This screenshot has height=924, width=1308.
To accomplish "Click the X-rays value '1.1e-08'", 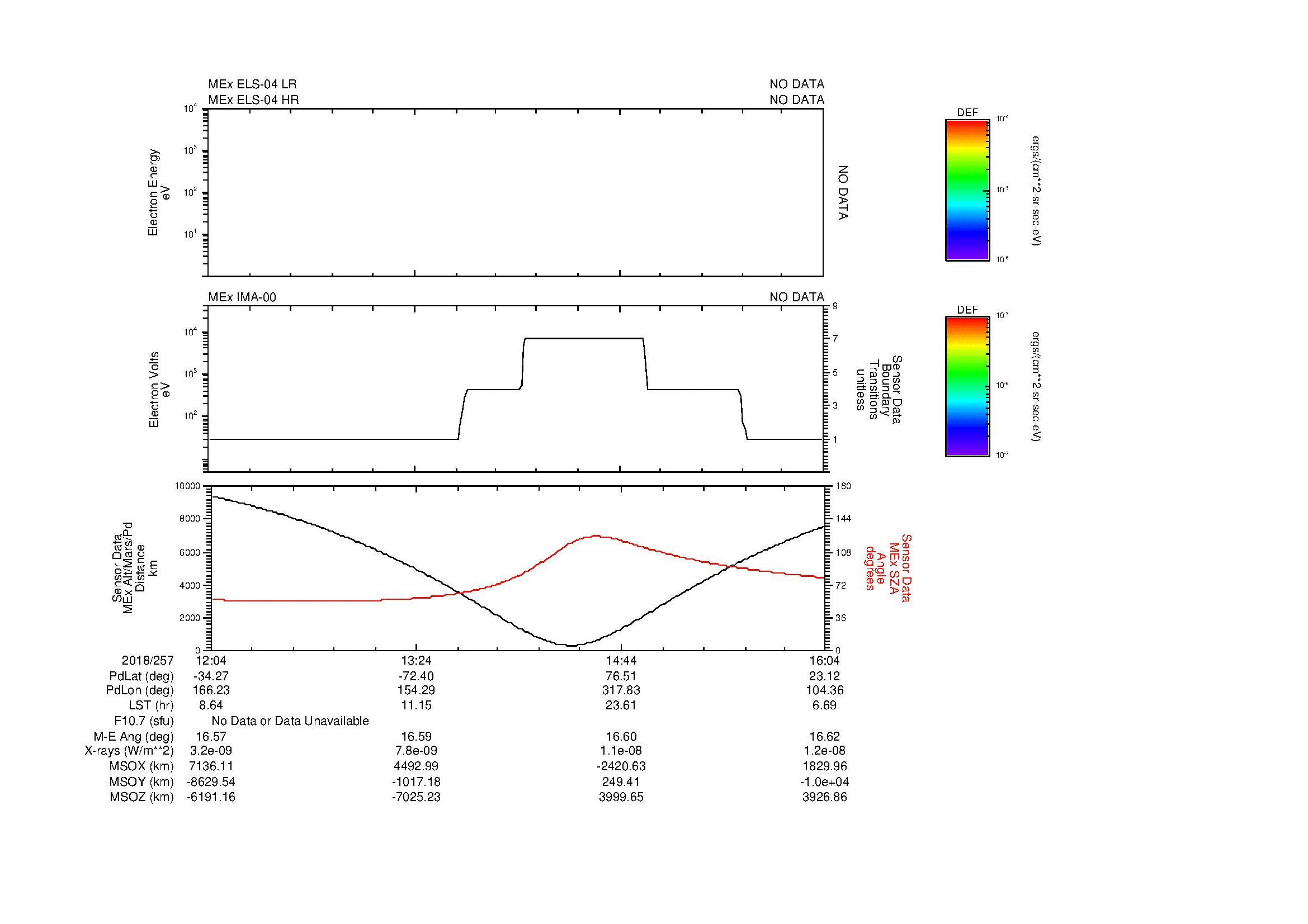I will [621, 751].
